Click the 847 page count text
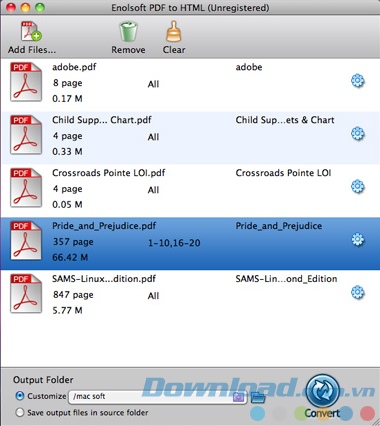Screen dimensions: 380x426 coord(73,295)
